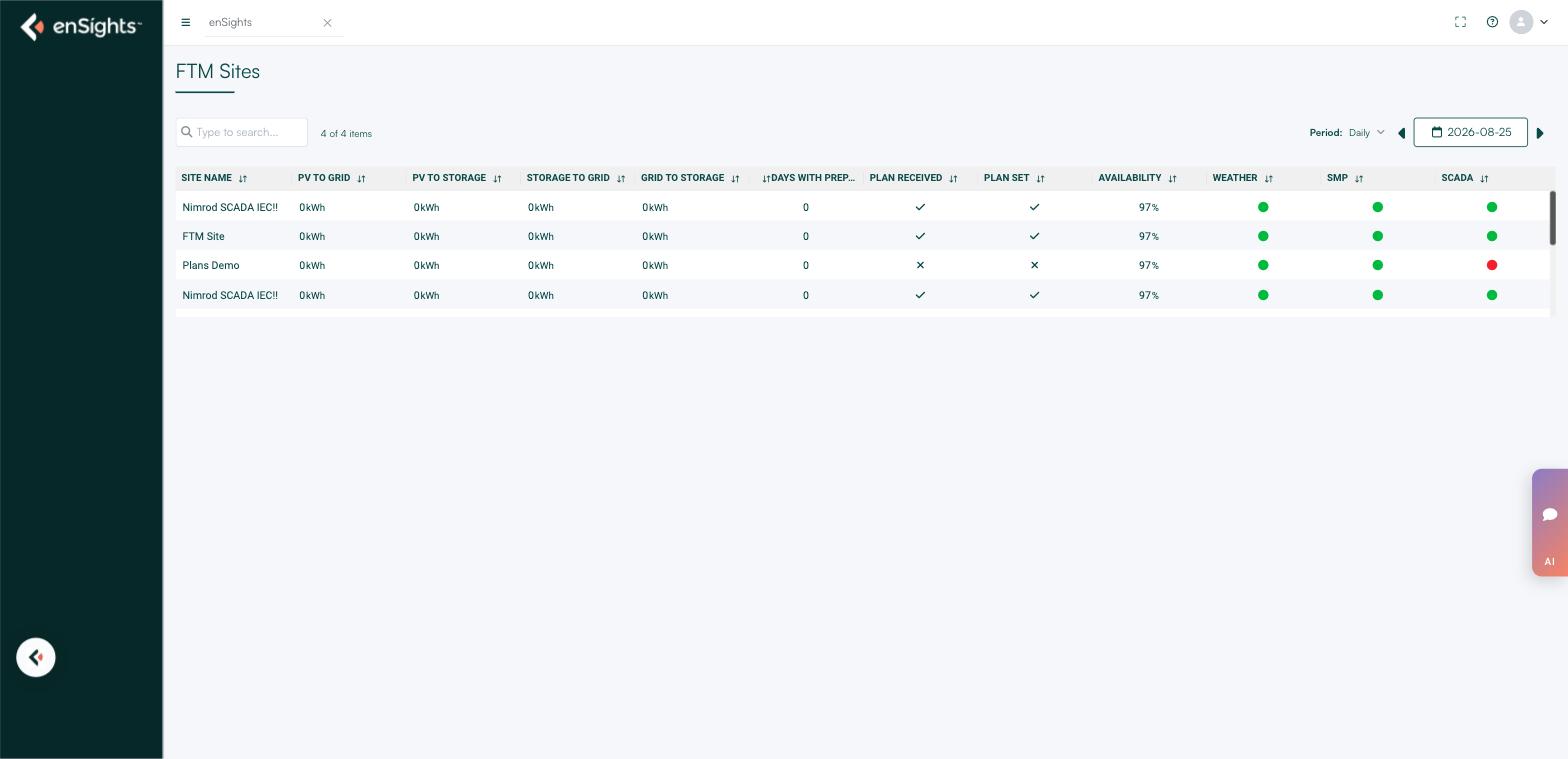
Task: Close the enSights tab
Action: 327,22
